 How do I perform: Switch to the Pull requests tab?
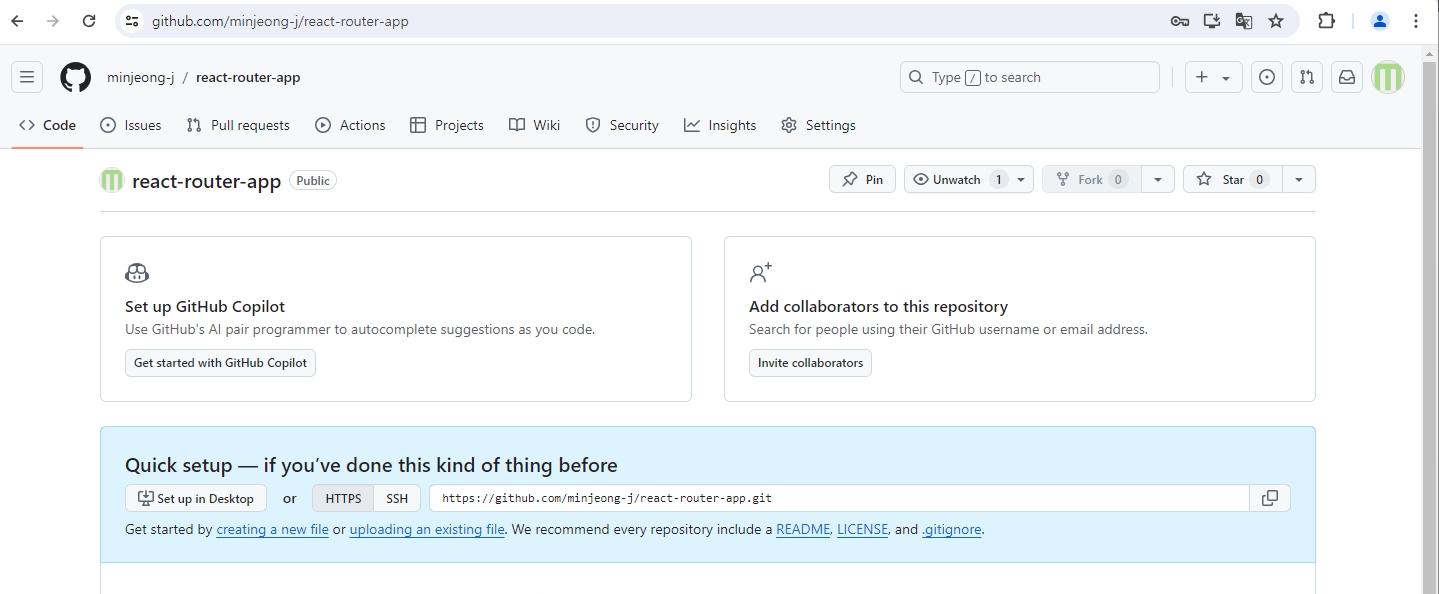(x=238, y=125)
